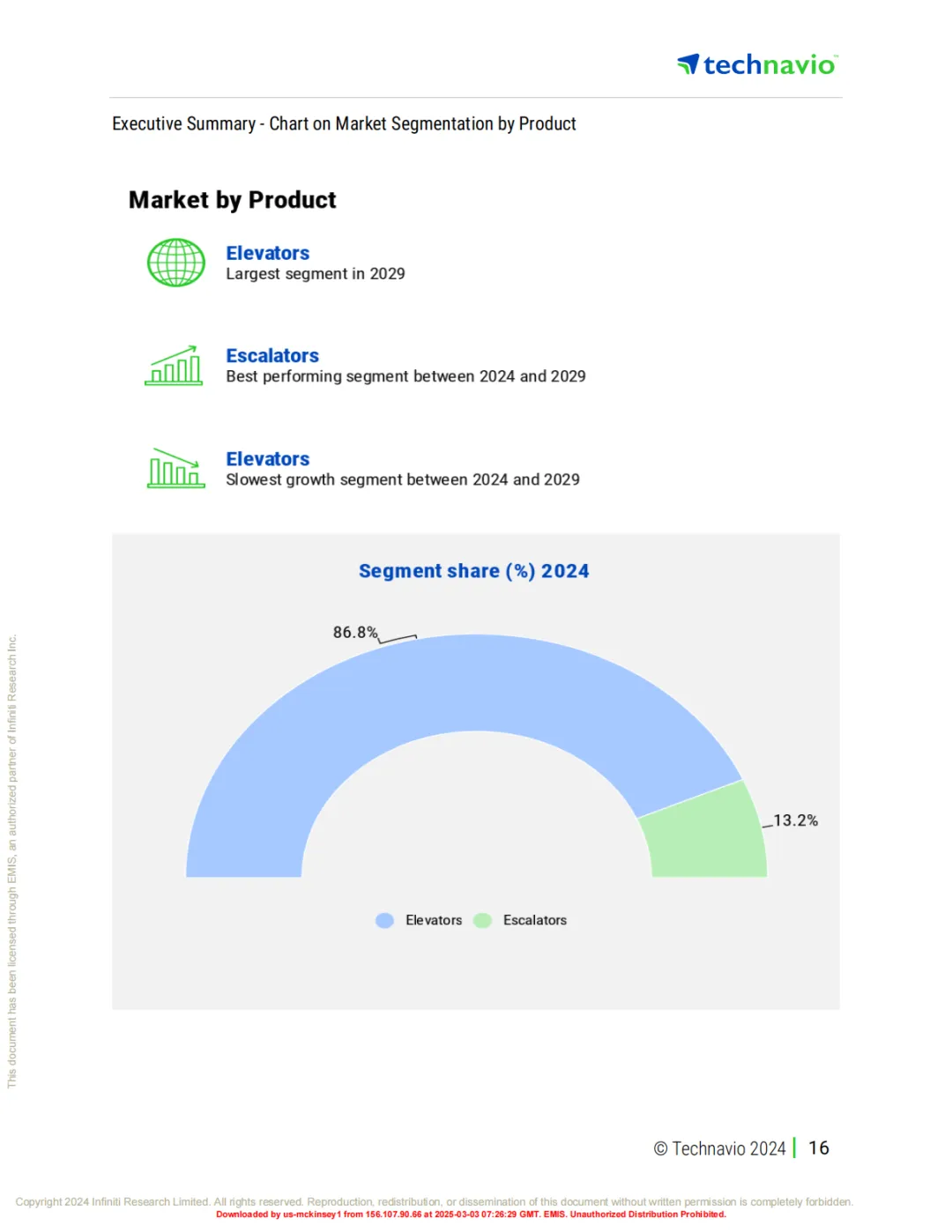The image size is (952, 1232).
Task: Click the Elevators largest segment heading
Action: coord(268,253)
